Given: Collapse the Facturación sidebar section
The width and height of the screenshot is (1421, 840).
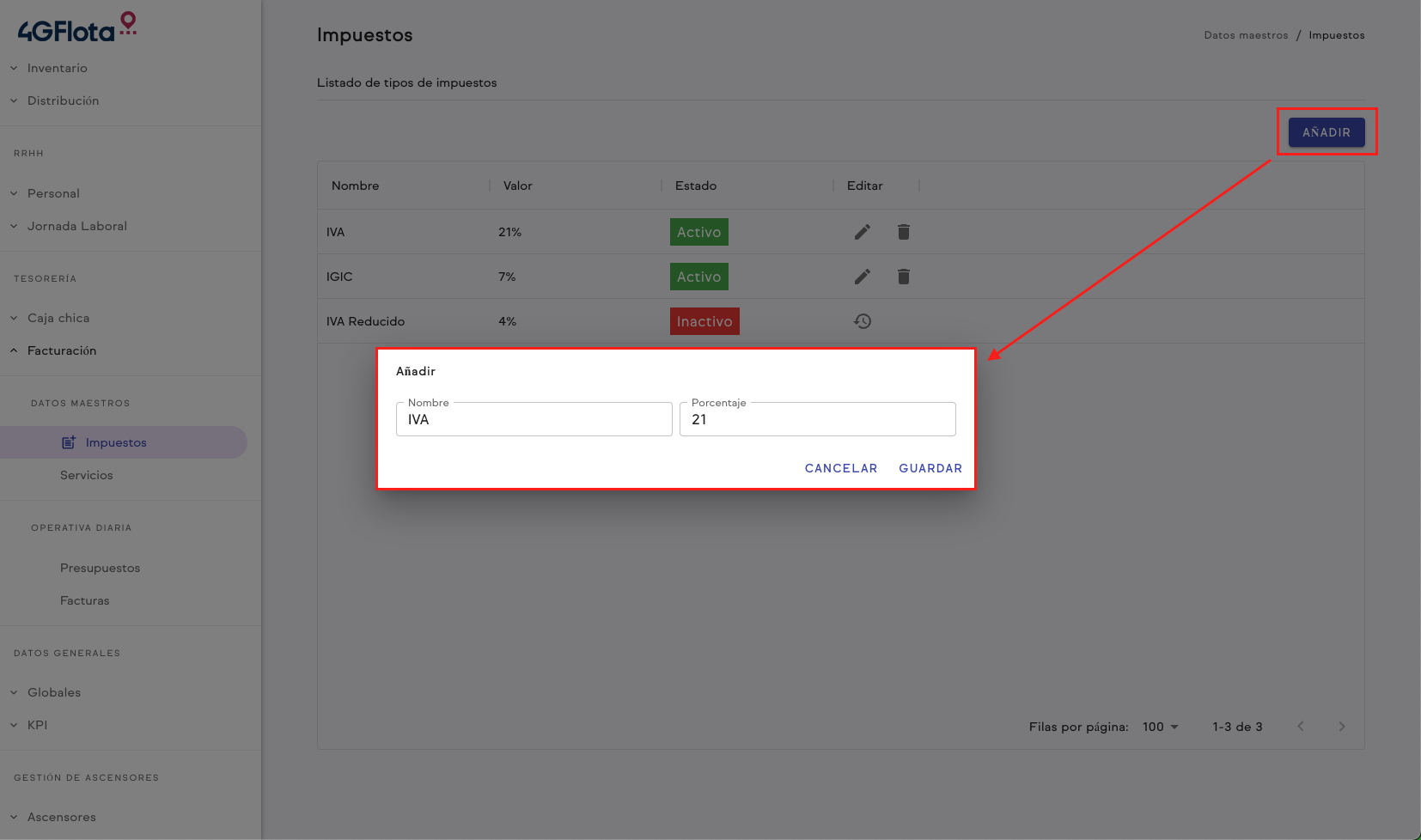Looking at the screenshot, I should (61, 350).
